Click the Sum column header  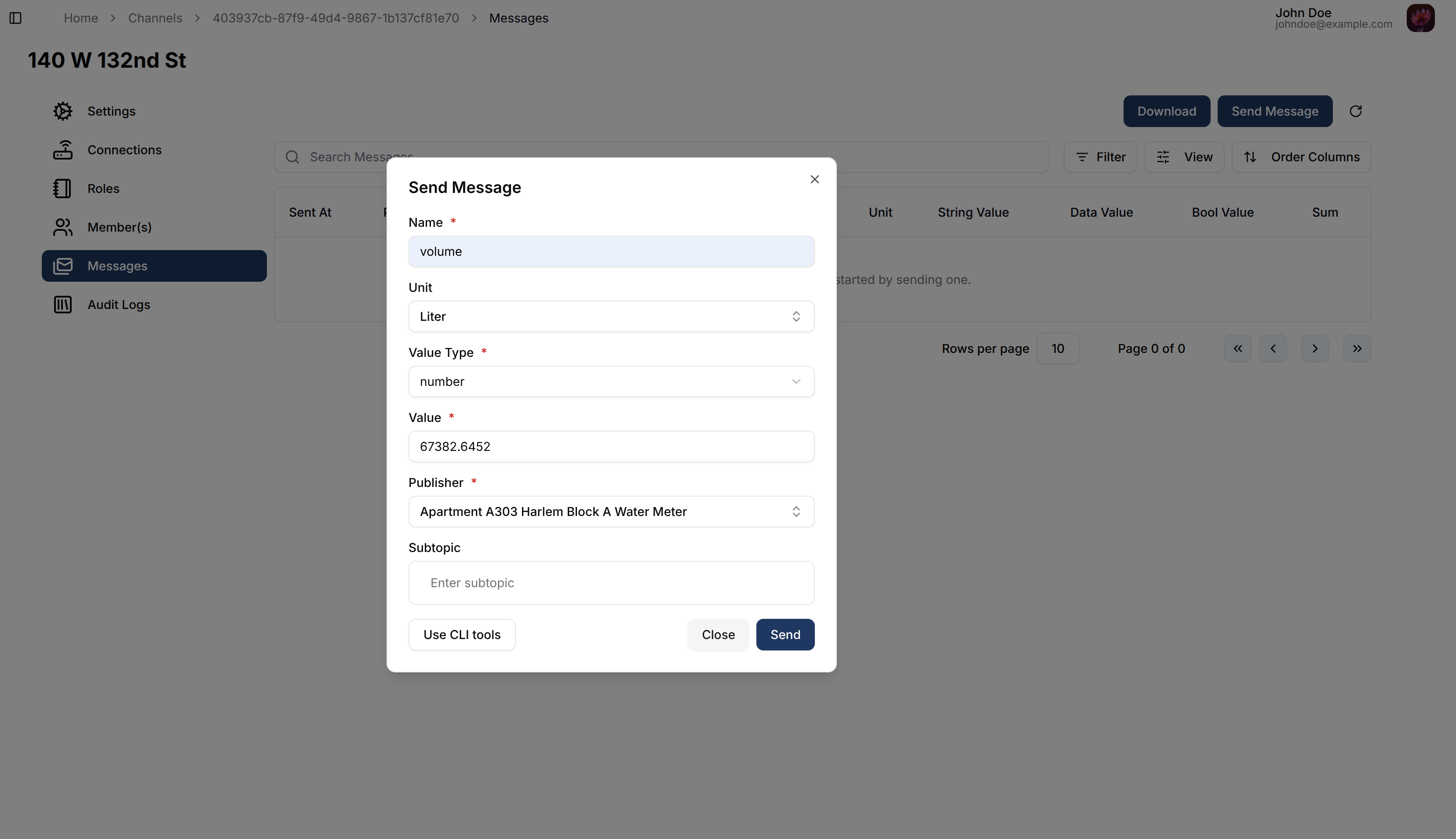tap(1325, 212)
